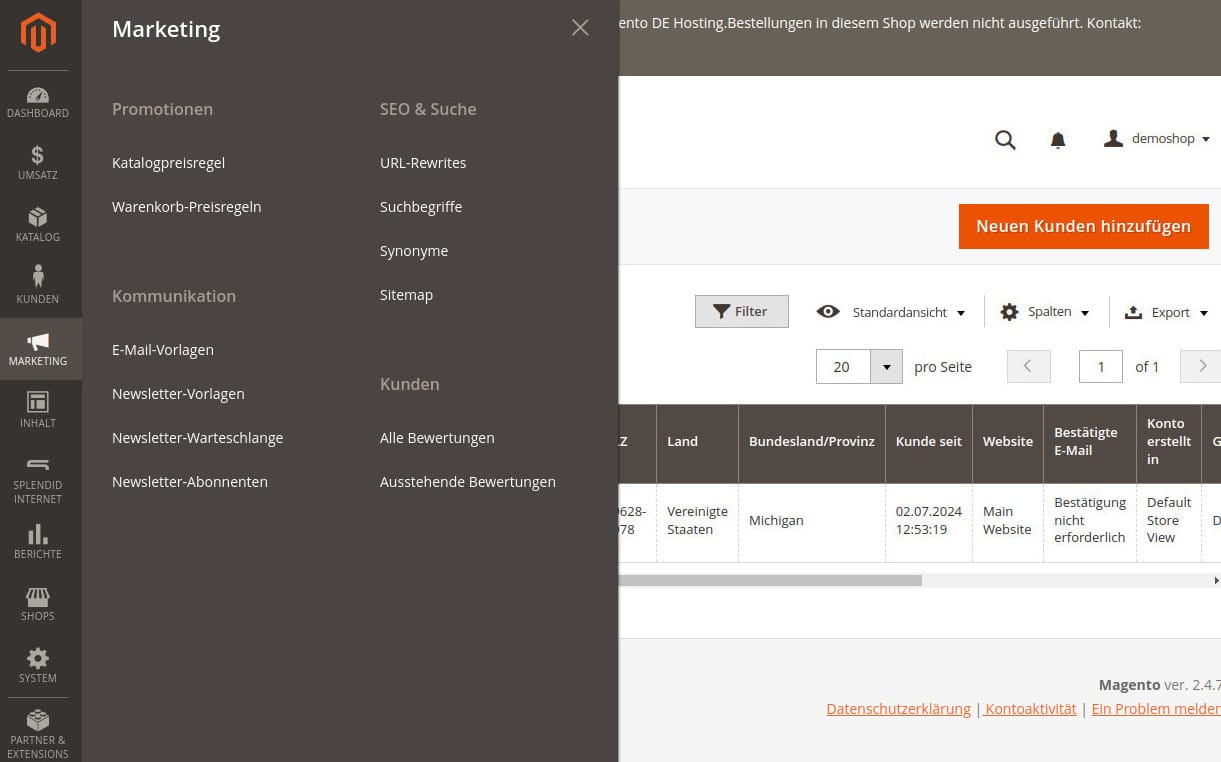
Task: Close the Marketing menu panel
Action: pos(580,28)
